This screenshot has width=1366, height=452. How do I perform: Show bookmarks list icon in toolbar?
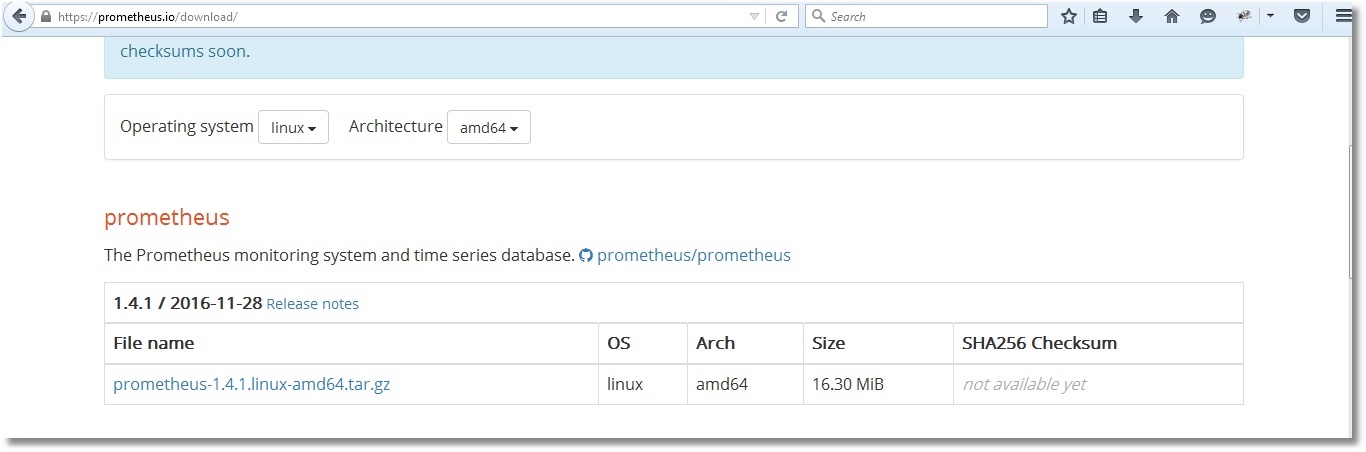pyautogui.click(x=1100, y=17)
